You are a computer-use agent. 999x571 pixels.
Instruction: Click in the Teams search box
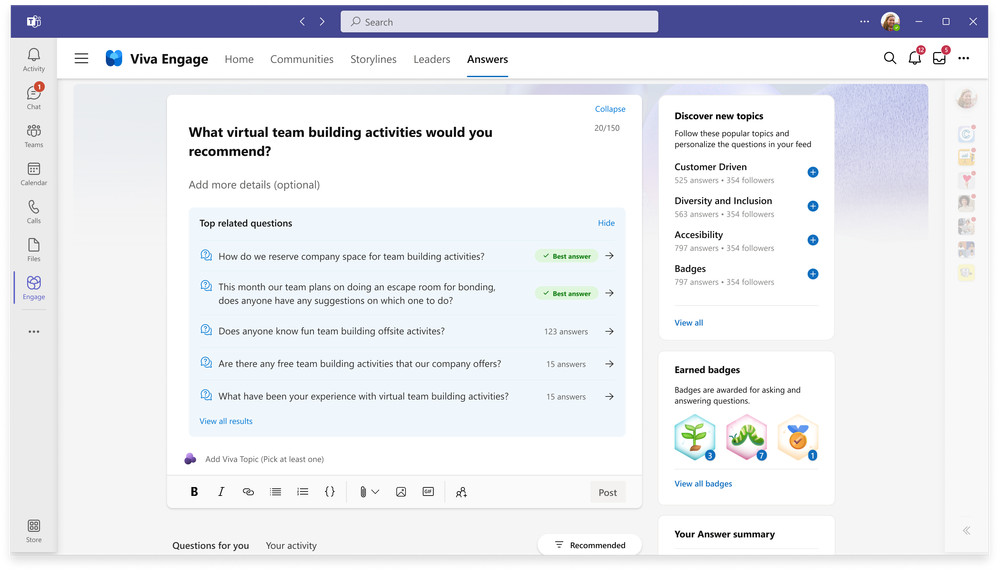pos(500,22)
